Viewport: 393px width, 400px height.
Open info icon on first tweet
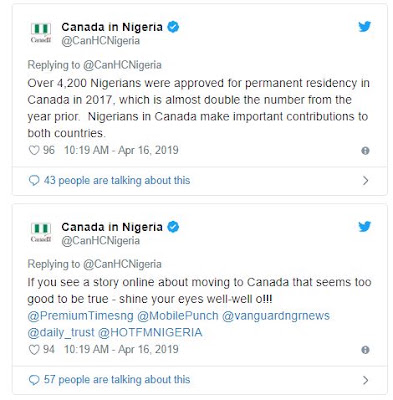click(x=365, y=151)
